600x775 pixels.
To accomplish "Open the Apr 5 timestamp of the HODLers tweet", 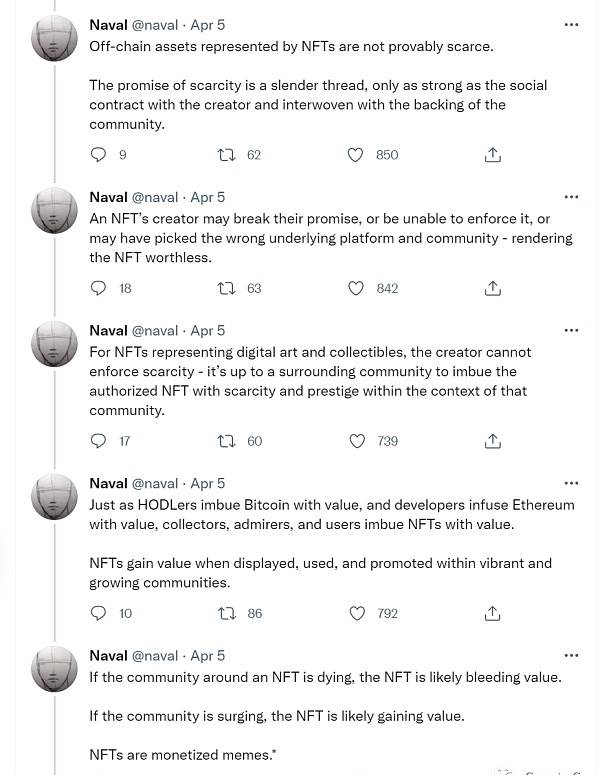I will 208,483.
